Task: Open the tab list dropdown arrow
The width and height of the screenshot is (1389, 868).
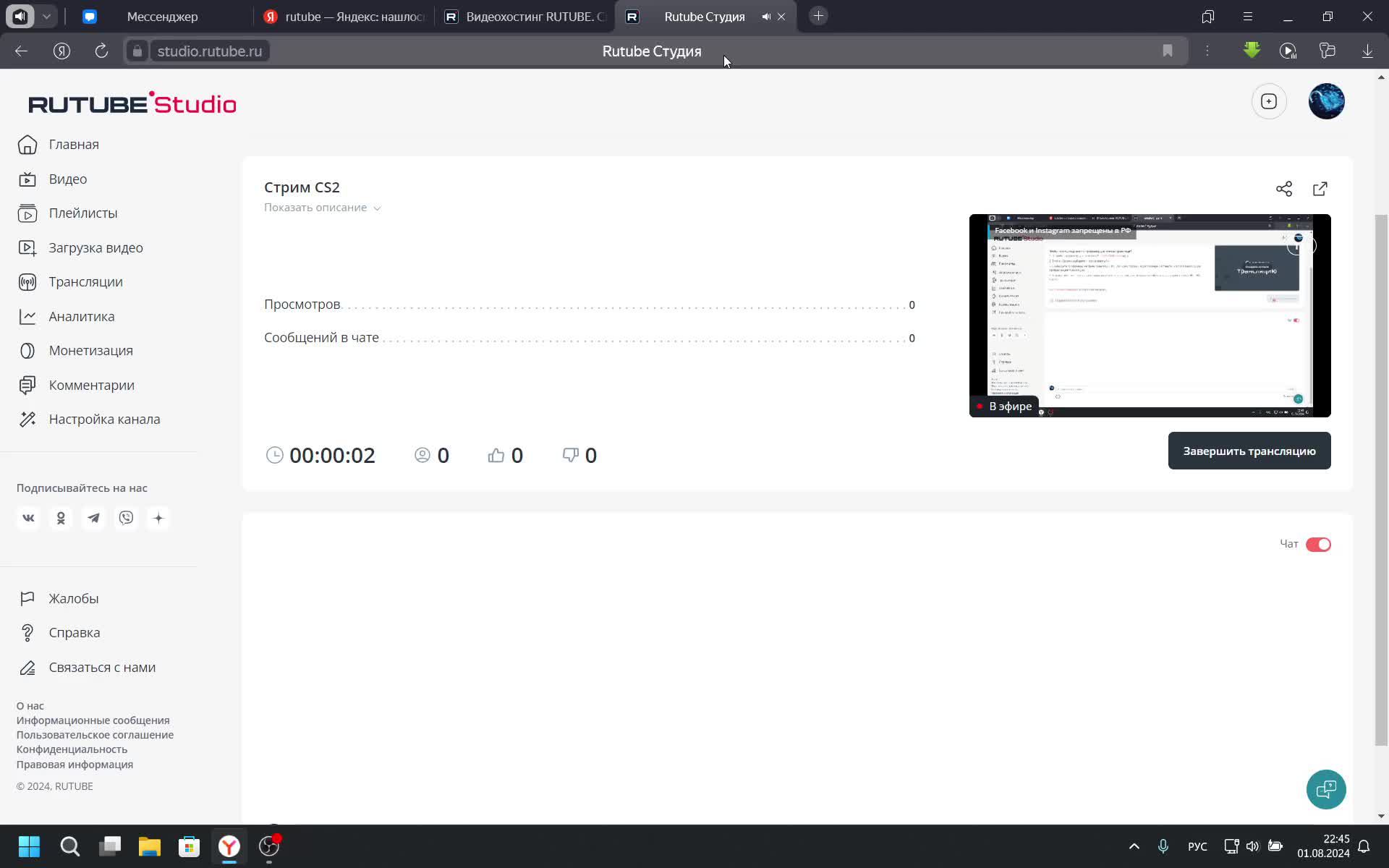Action: coord(46,16)
